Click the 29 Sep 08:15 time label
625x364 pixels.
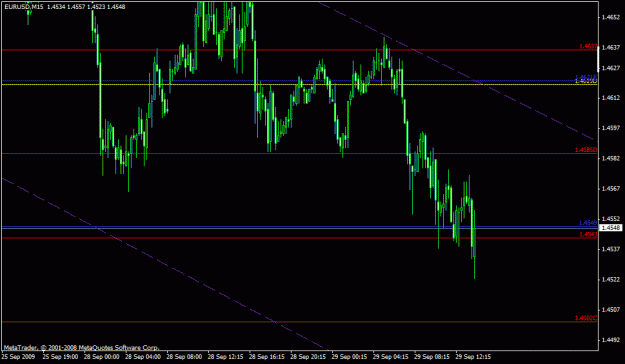click(x=432, y=356)
